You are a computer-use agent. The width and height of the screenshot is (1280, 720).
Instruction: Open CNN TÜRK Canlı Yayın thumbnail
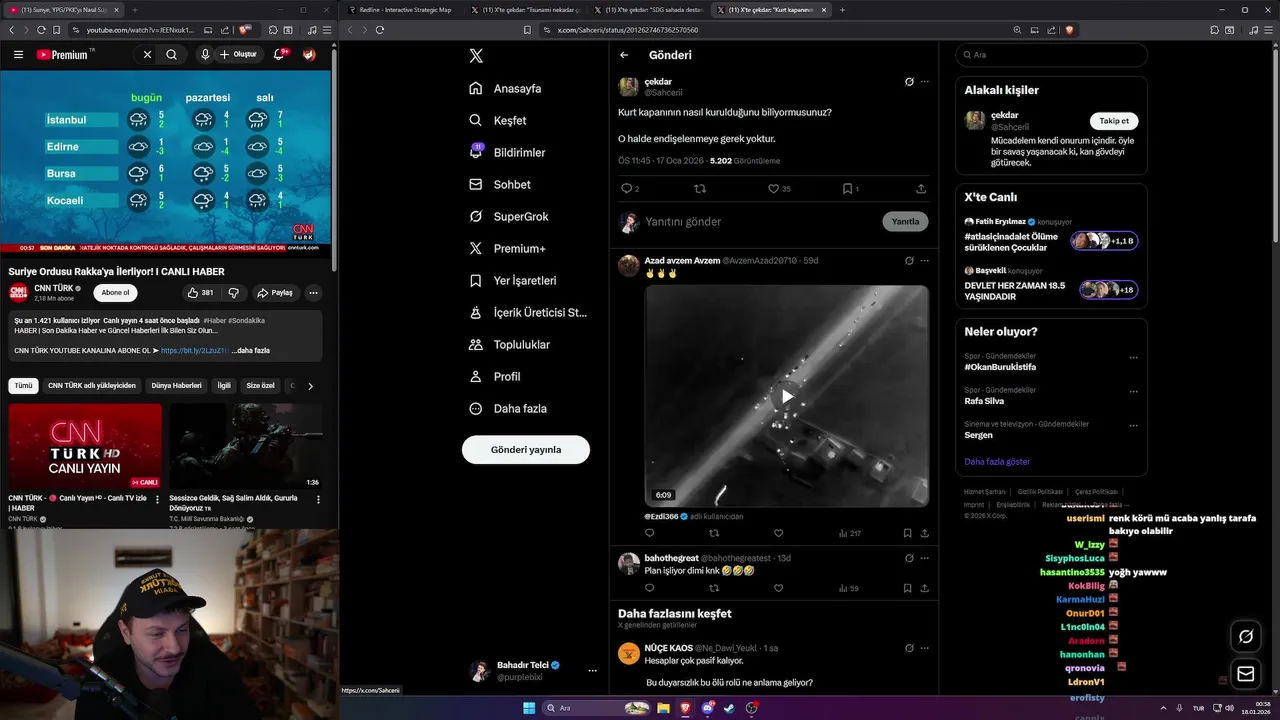[85, 446]
